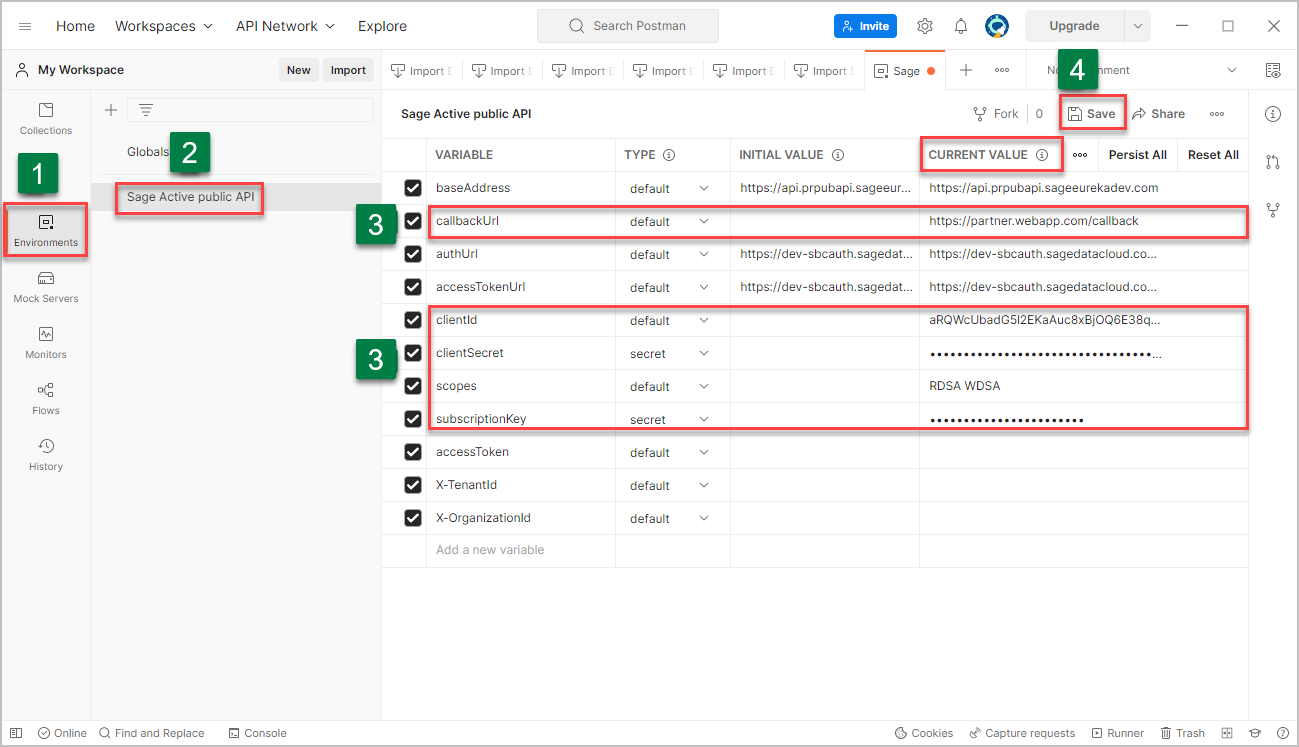Open Environments in the sidebar
Viewport: 1299px width, 747px height.
[x=46, y=230]
